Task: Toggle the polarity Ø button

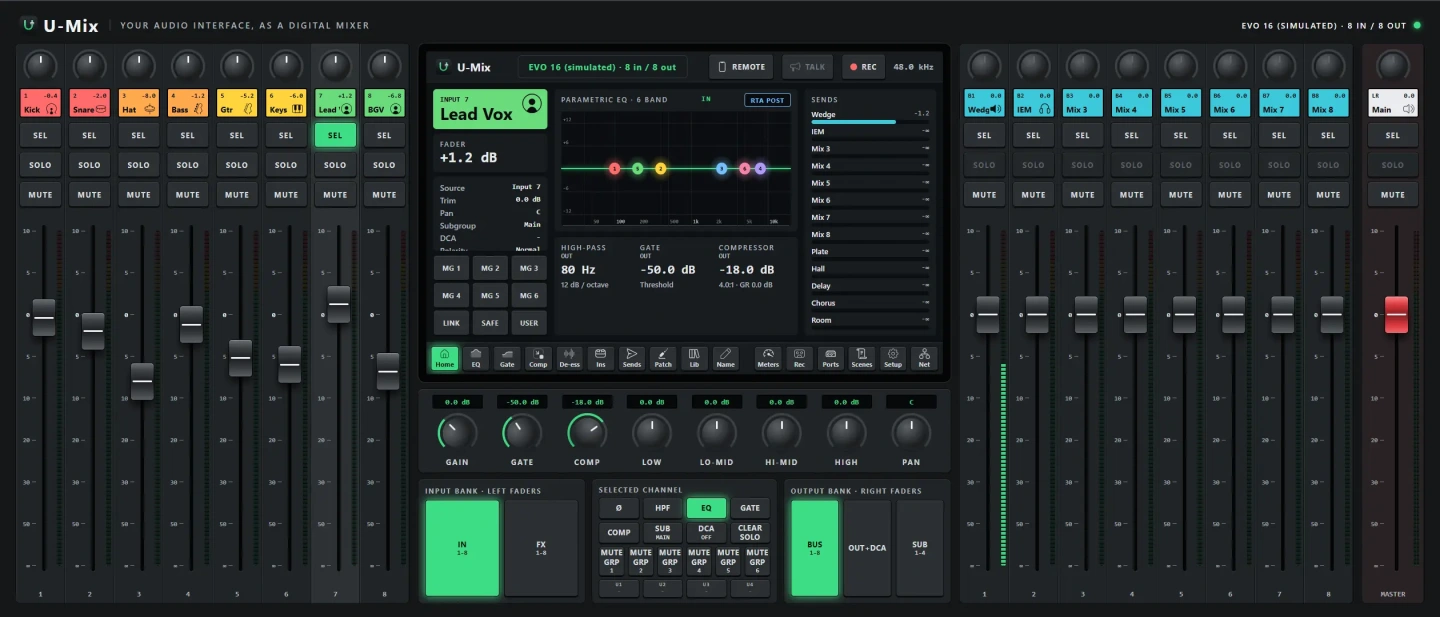Action: [x=619, y=508]
